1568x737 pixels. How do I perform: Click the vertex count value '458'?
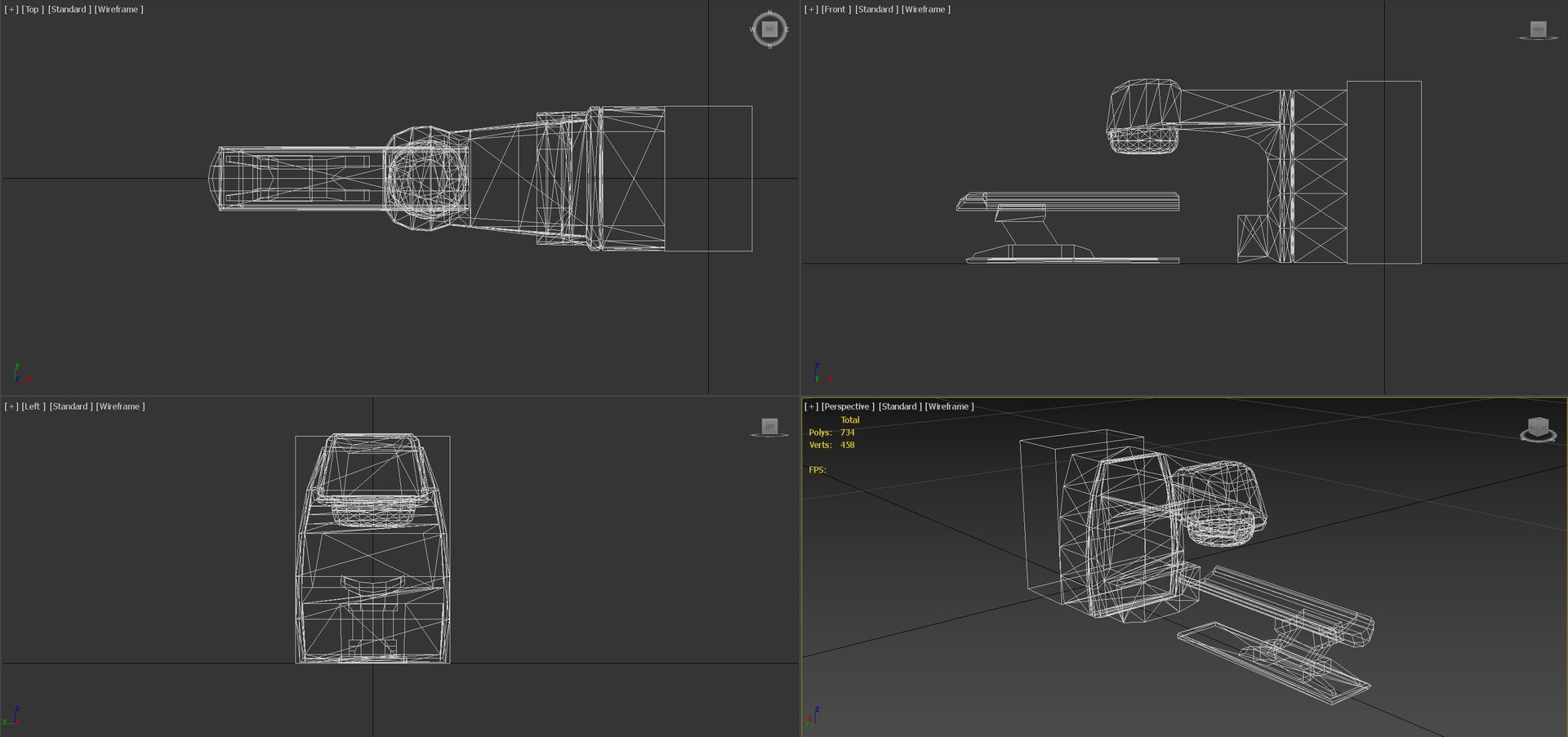click(x=848, y=445)
